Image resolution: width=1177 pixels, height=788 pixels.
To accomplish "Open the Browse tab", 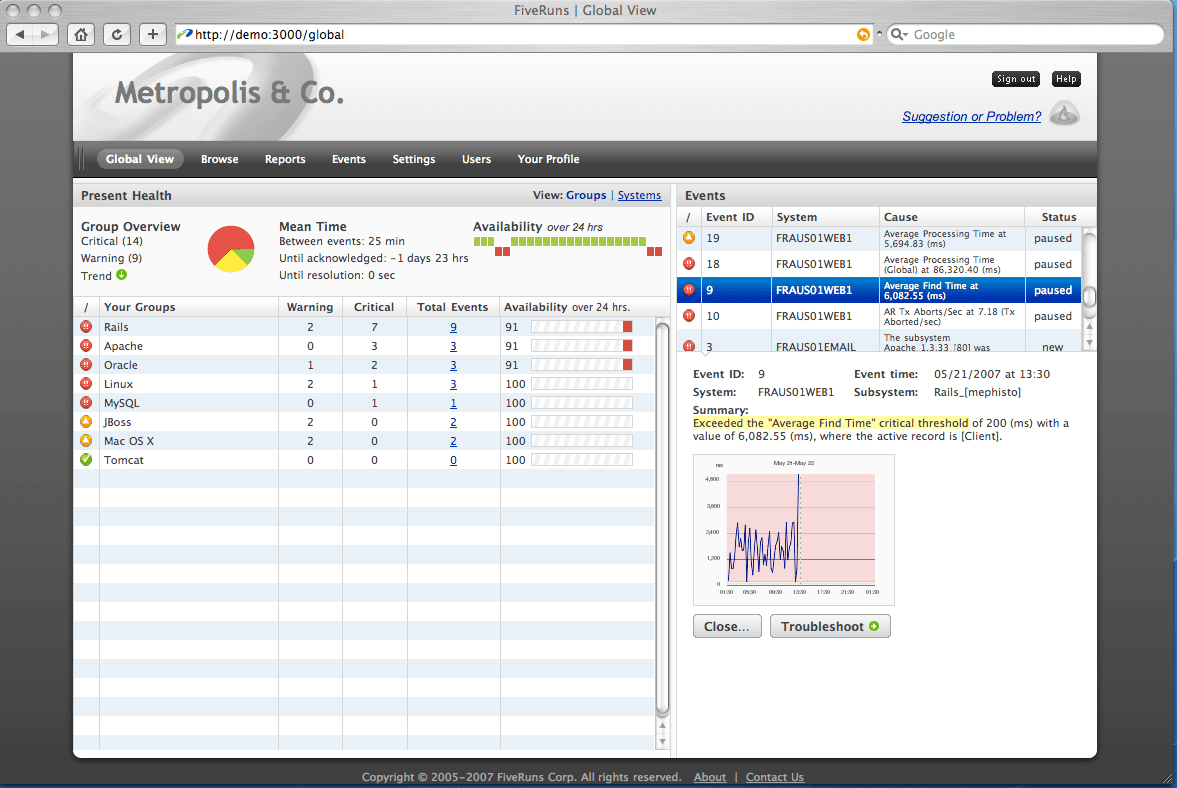I will [x=219, y=159].
